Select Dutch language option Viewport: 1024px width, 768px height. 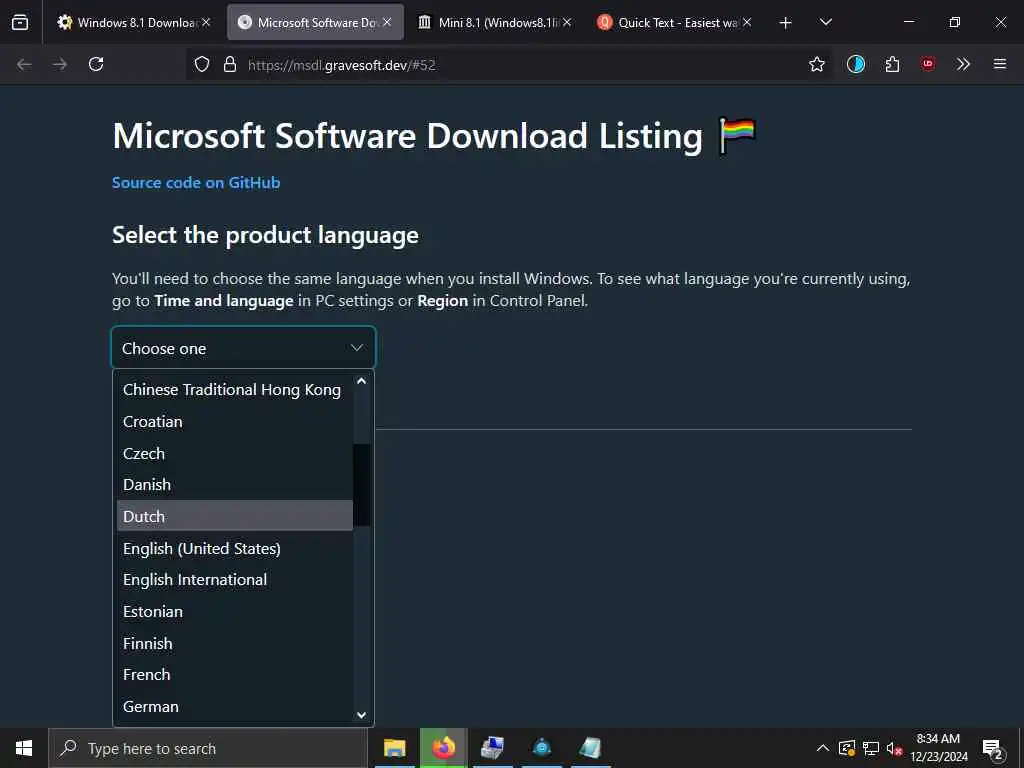(x=234, y=516)
